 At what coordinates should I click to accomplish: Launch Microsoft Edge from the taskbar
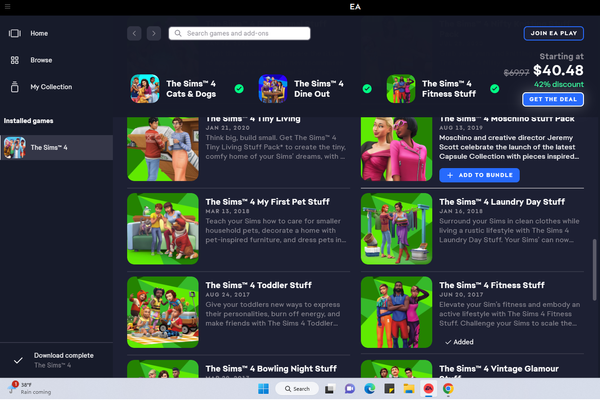click(x=369, y=389)
